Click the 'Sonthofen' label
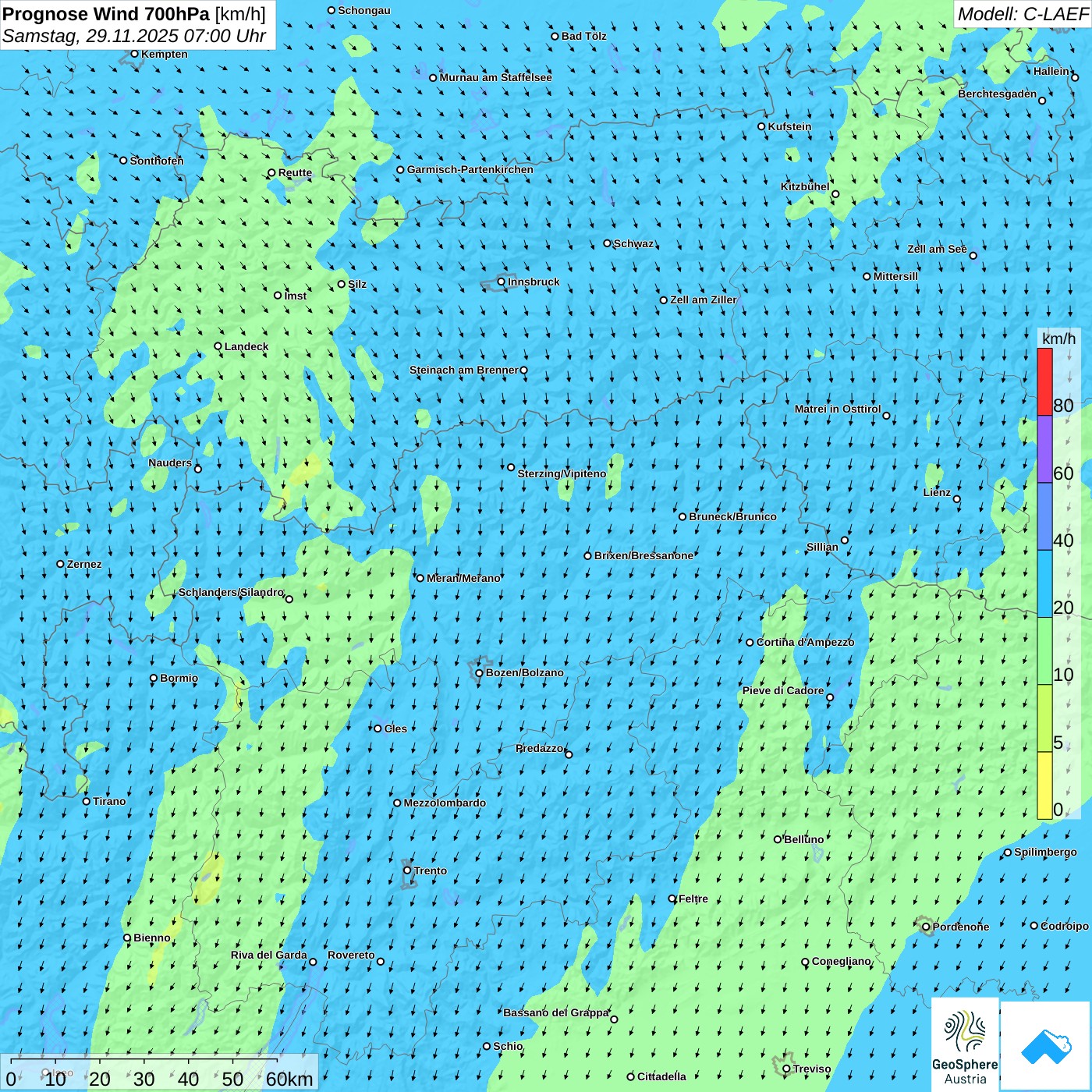This screenshot has width=1092, height=1092. tap(157, 161)
